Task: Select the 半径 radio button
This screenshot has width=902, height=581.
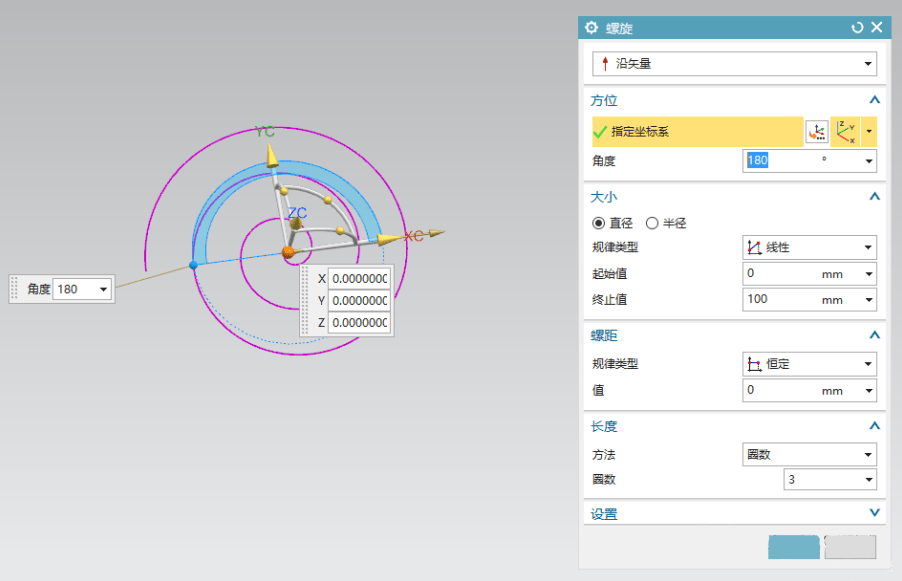Action: 652,223
